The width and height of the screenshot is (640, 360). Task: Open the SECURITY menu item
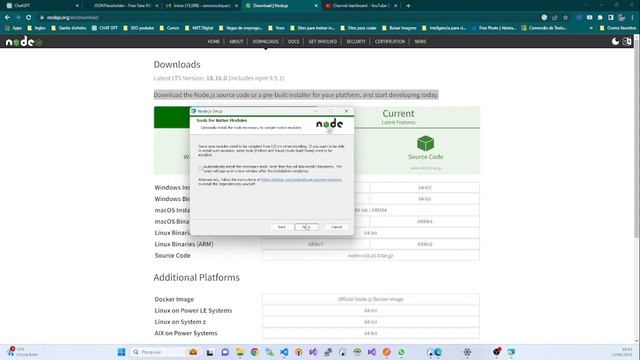tap(356, 42)
